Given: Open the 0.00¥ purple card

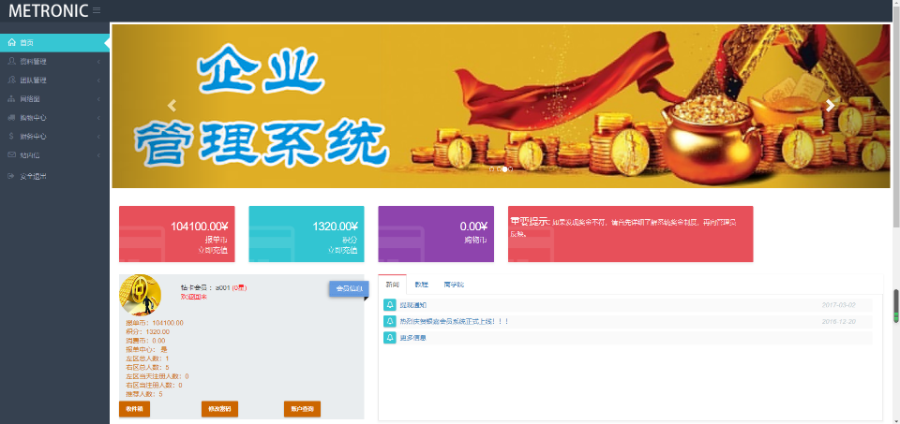Looking at the screenshot, I should pyautogui.click(x=436, y=234).
